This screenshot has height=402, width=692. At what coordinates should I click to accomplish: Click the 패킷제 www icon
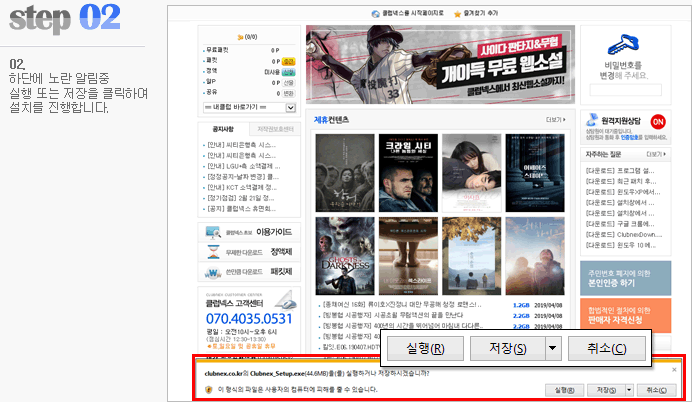213,272
